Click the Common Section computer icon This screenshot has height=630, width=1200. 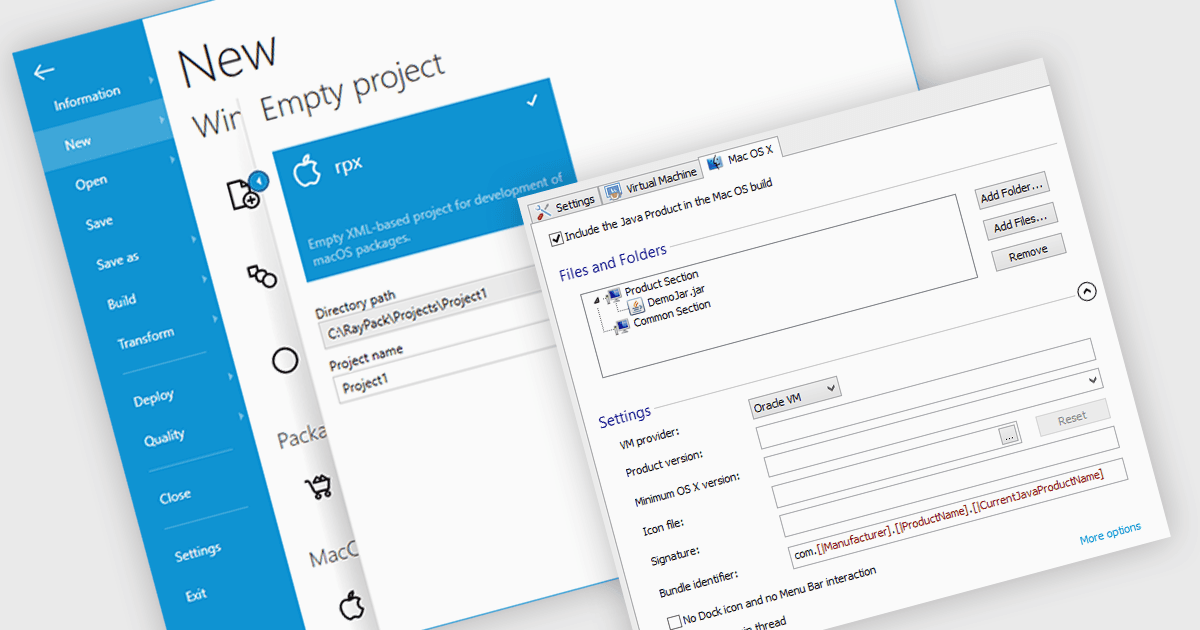point(622,325)
